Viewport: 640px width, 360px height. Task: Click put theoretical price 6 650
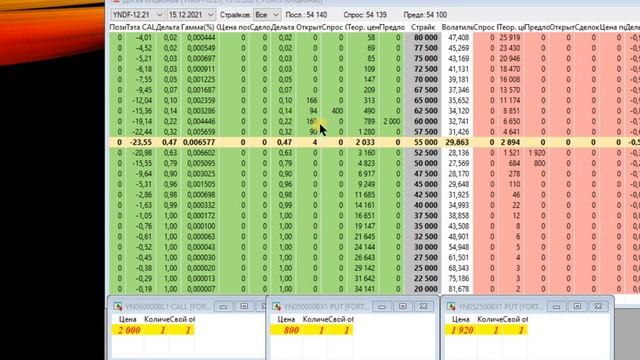click(x=512, y=121)
